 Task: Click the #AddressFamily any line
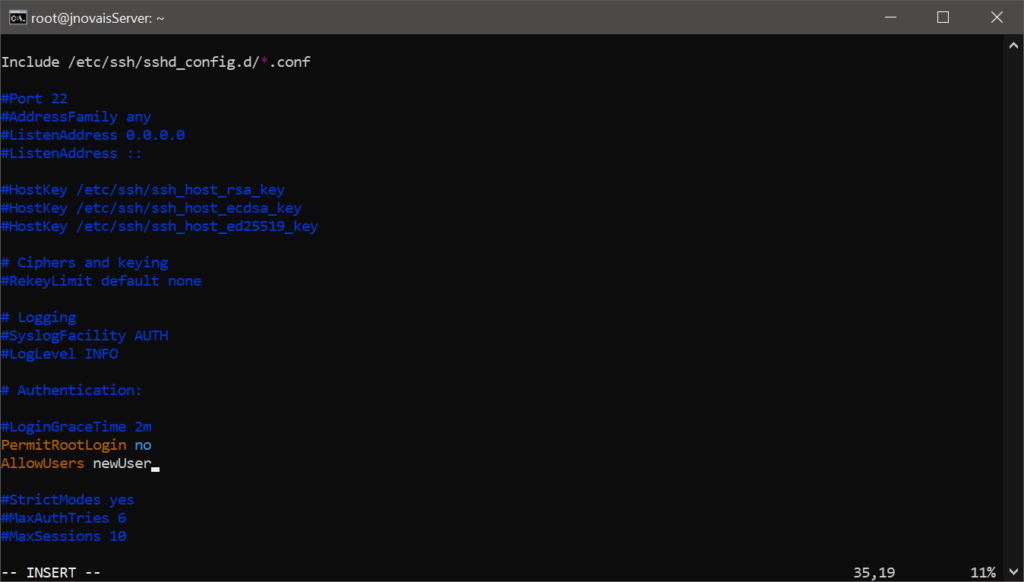[x=76, y=117]
